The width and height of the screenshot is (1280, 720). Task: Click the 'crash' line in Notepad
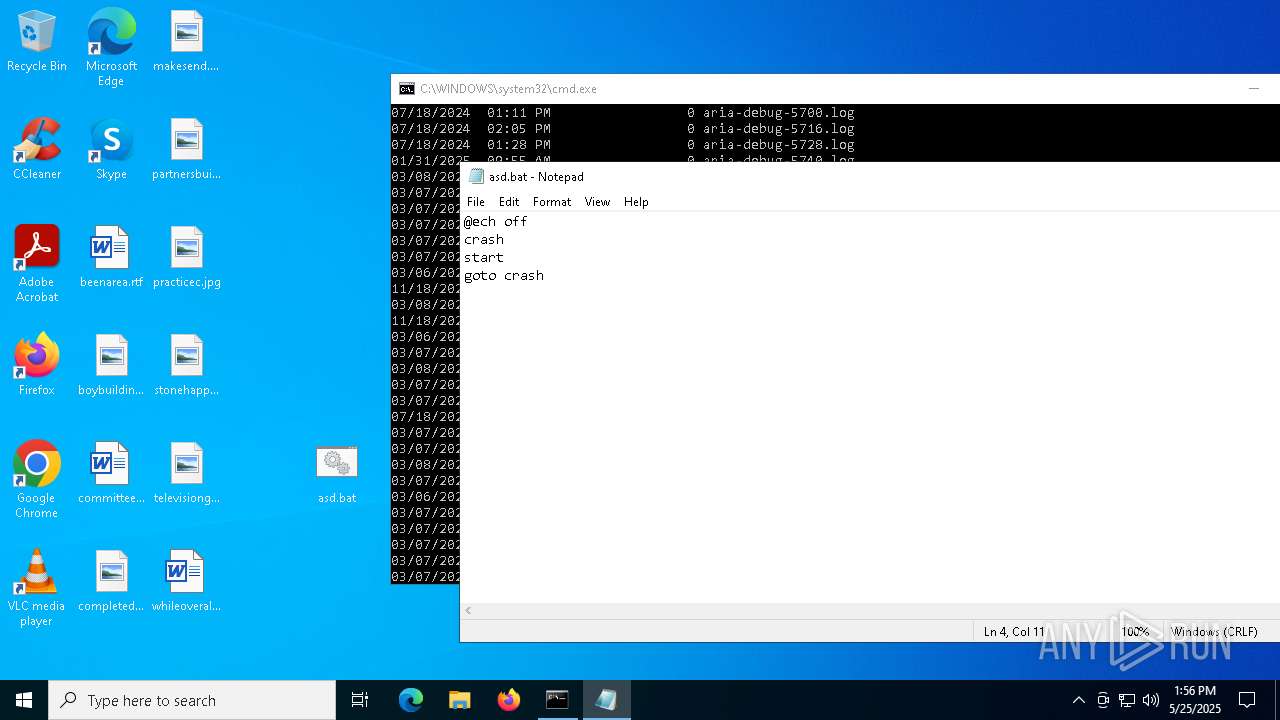[x=484, y=240]
